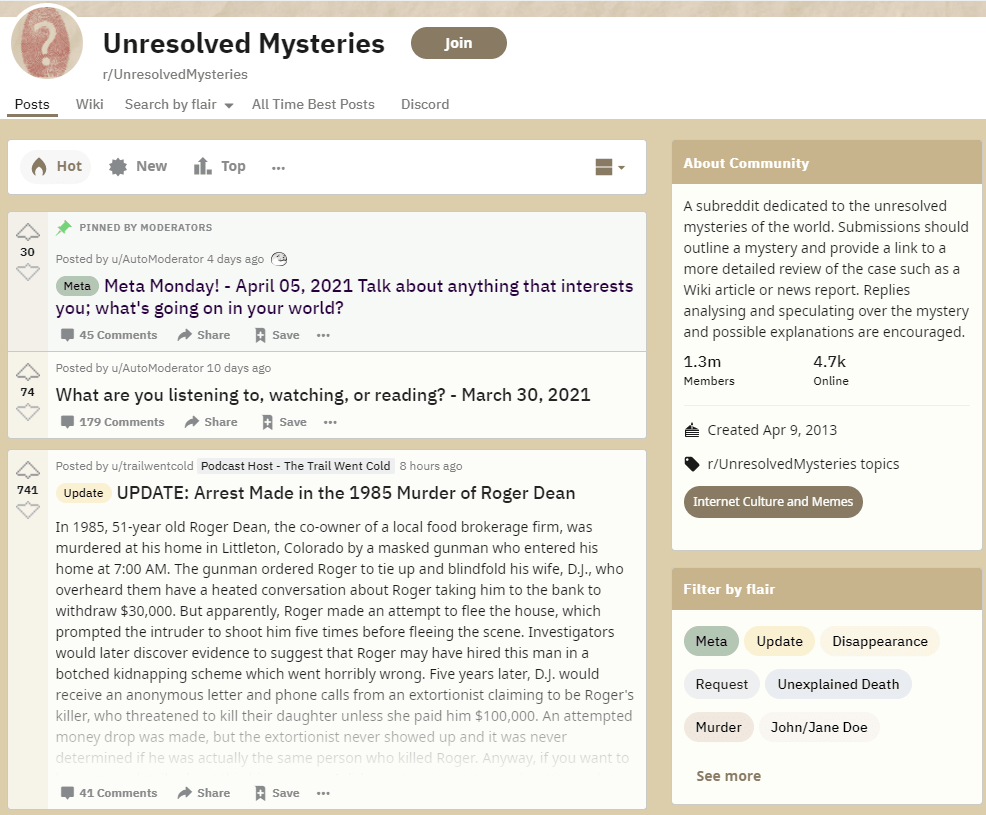Downvote the Meta Monday pinned post
986x815 pixels.
[x=28, y=272]
